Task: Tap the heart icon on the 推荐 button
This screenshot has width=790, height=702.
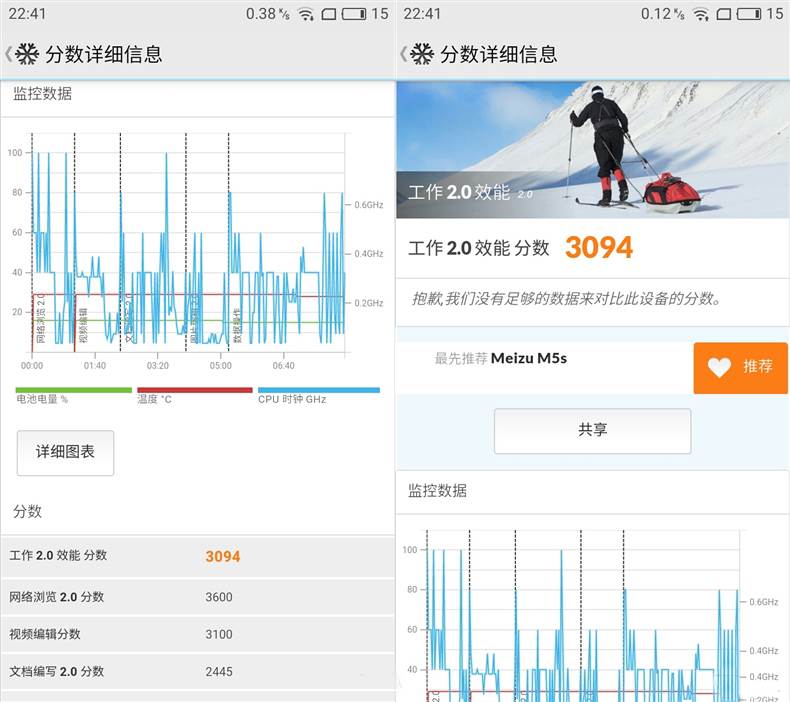Action: pos(719,367)
